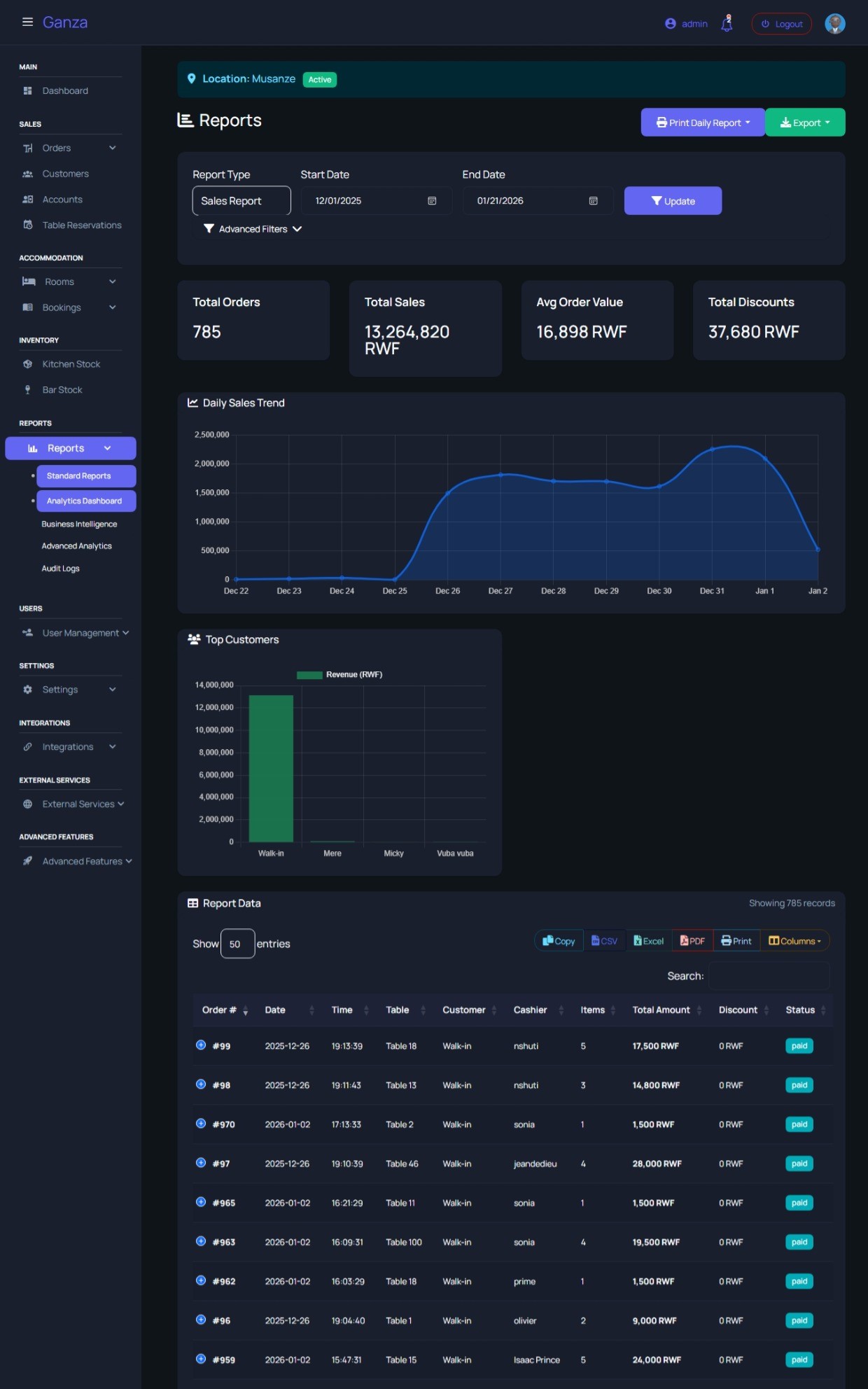Export report data as PDF
Image resolution: width=868 pixels, height=1389 pixels.
pos(692,942)
